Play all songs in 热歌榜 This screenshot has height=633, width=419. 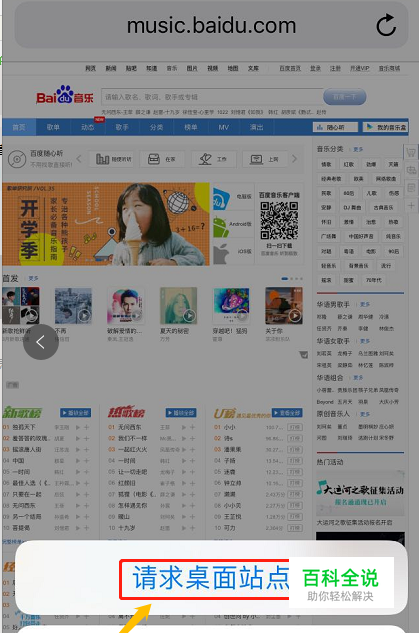[x=181, y=413]
